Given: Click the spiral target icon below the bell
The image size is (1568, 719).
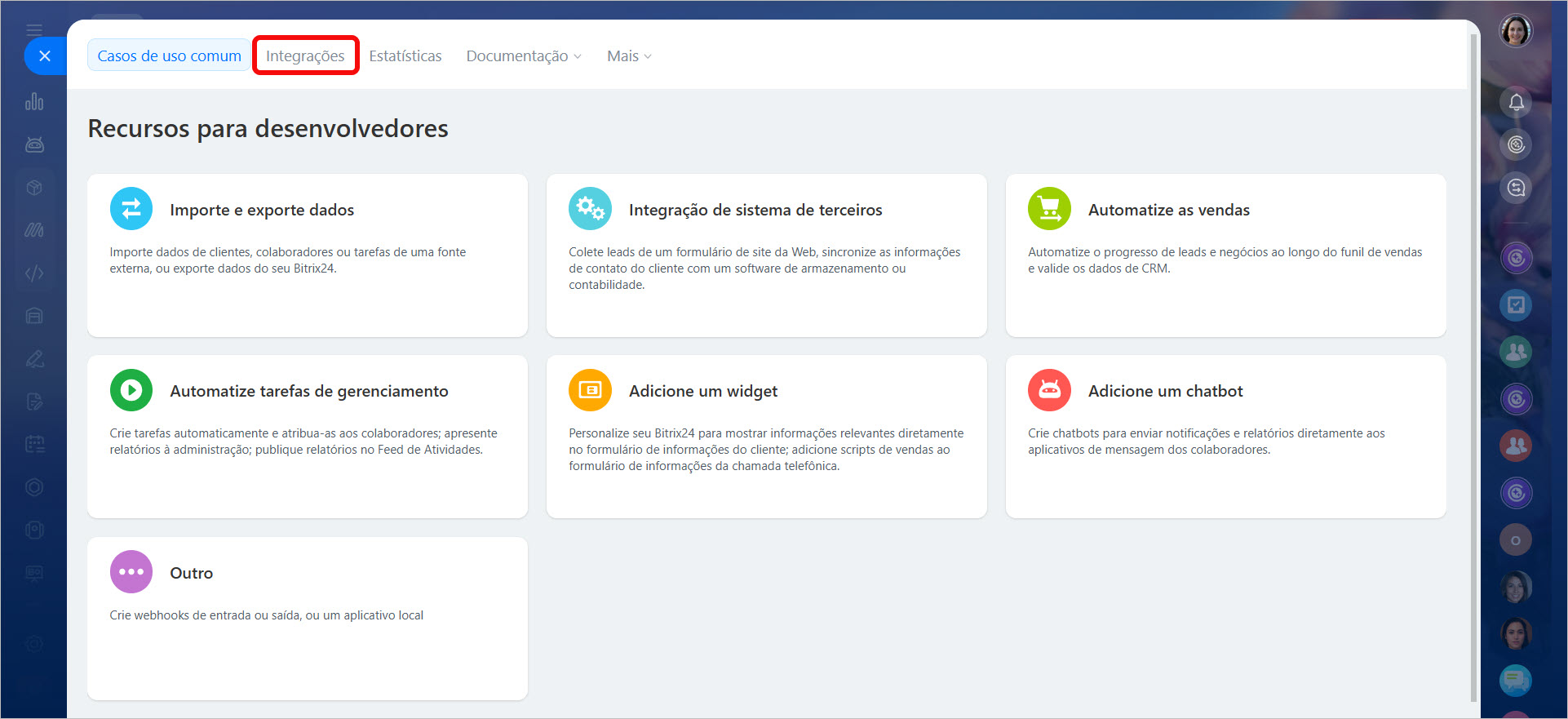Looking at the screenshot, I should (1516, 144).
